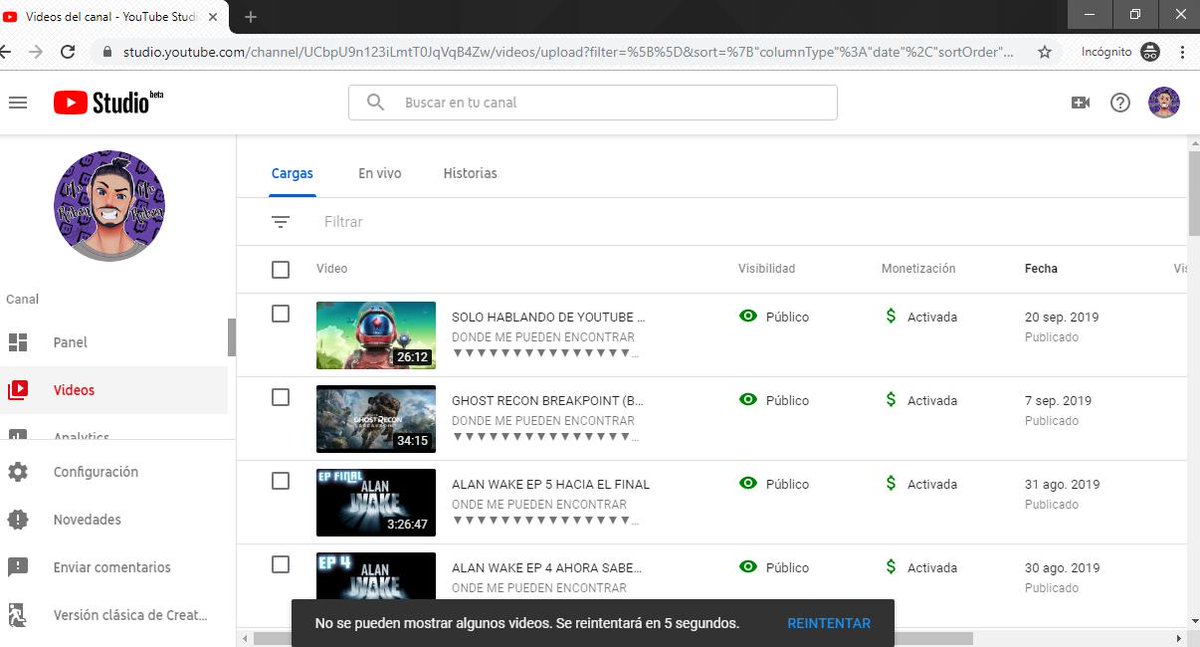Click monetization dollar icon for Alan Wake EP 5
1200x647 pixels.
pos(890,483)
